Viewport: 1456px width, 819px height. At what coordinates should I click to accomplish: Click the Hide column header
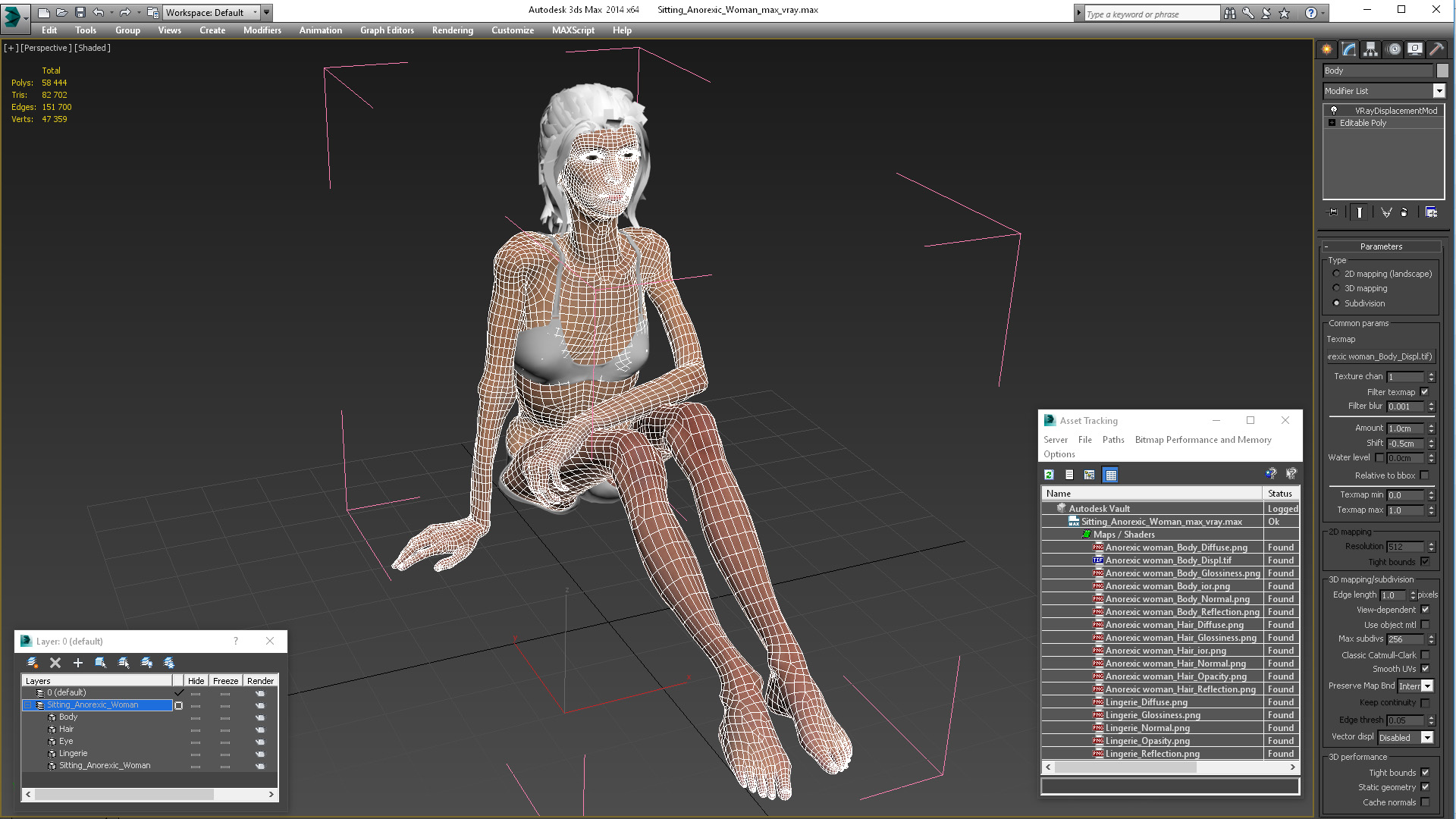196,681
